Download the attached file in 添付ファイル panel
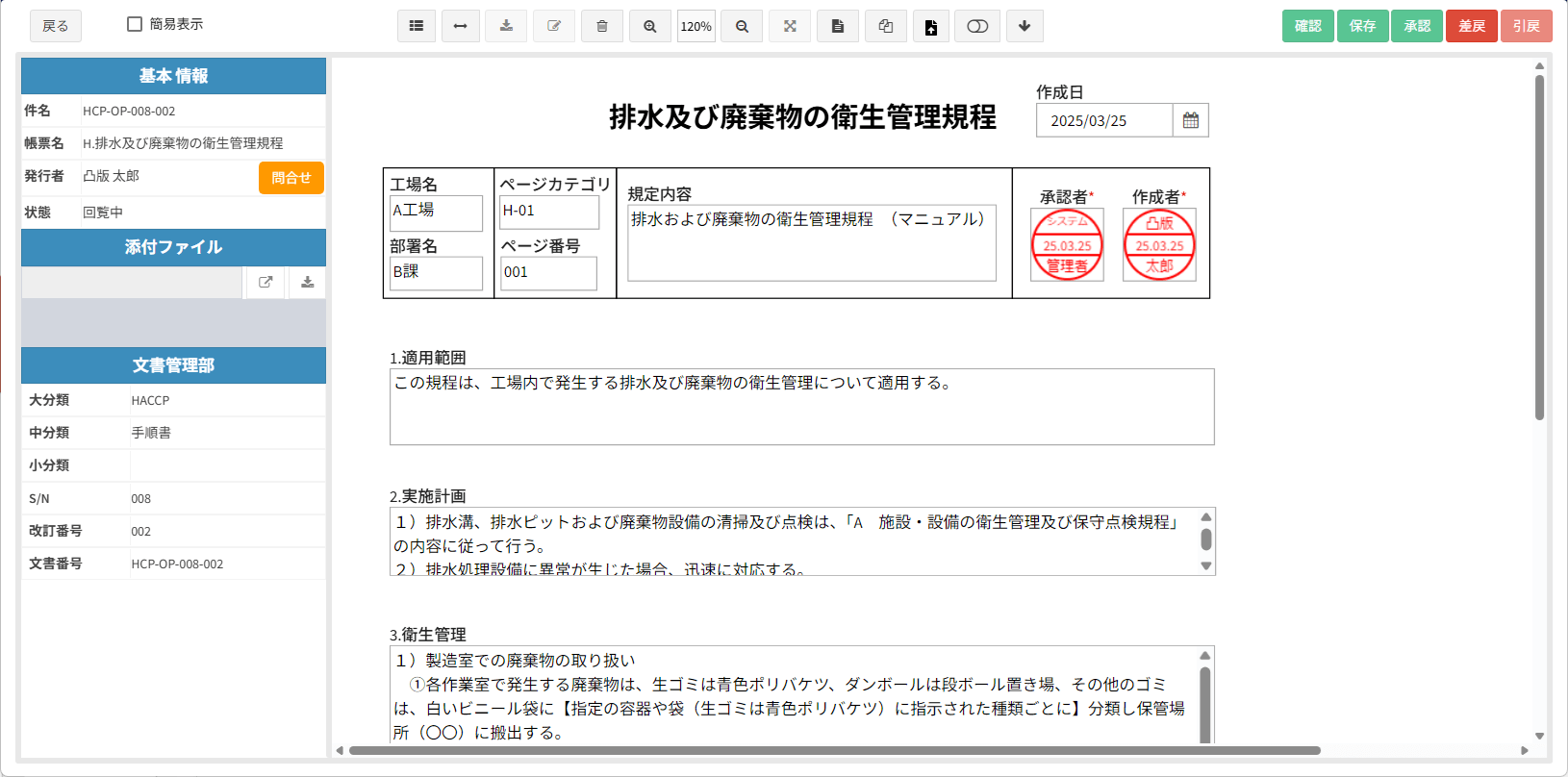 coord(308,282)
